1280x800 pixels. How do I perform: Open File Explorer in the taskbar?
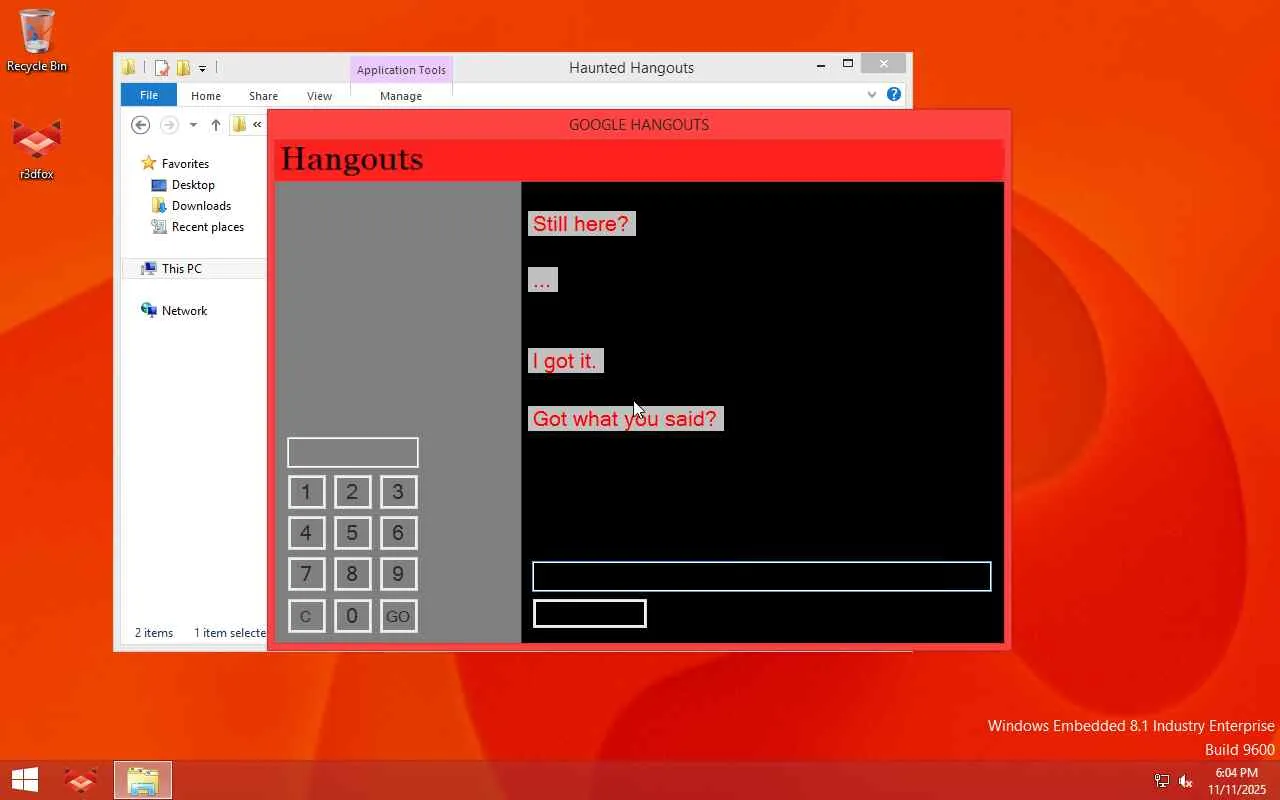[143, 780]
